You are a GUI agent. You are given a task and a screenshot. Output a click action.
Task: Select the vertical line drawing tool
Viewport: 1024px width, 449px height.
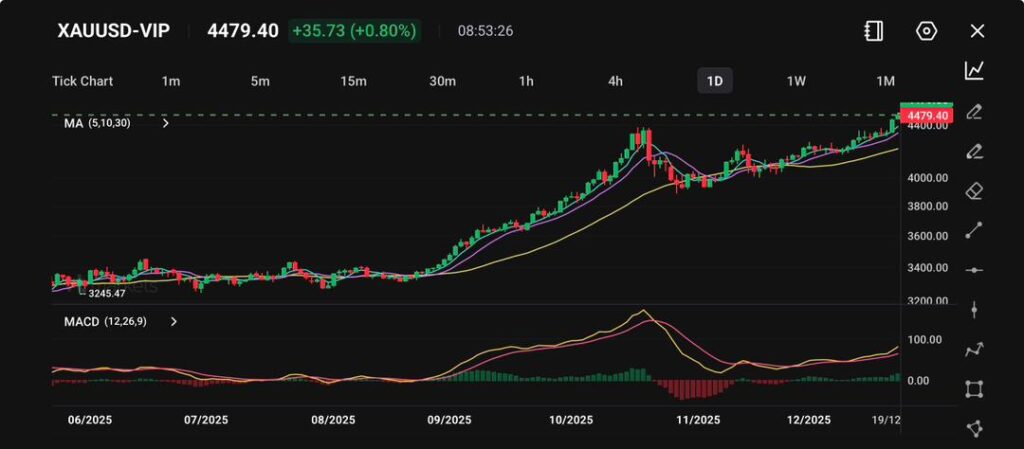(974, 310)
